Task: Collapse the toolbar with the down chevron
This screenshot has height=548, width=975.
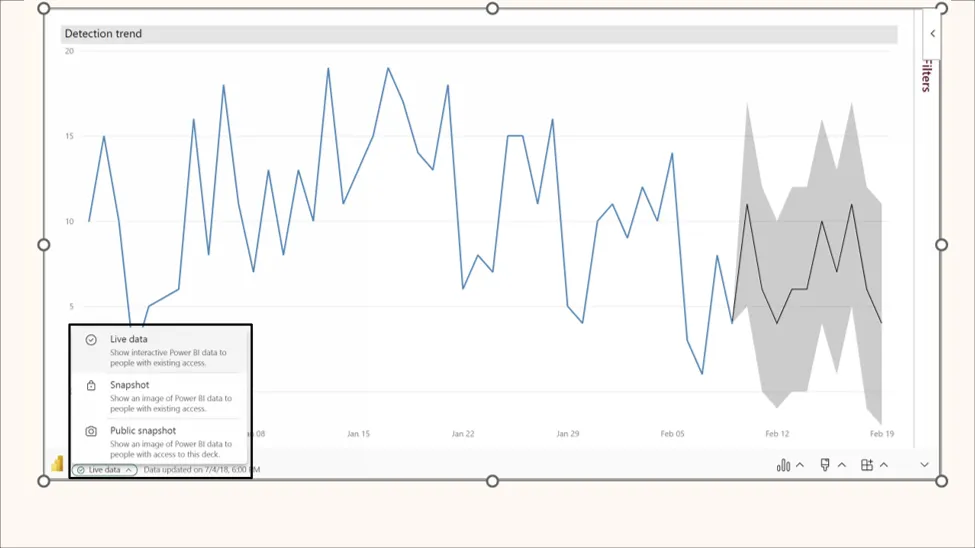Action: pyautogui.click(x=924, y=465)
